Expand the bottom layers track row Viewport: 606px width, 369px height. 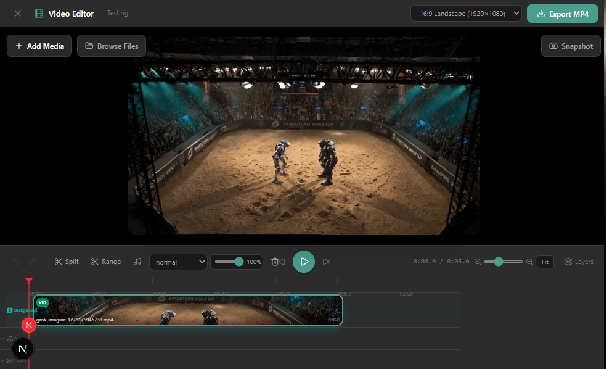(x=3, y=361)
